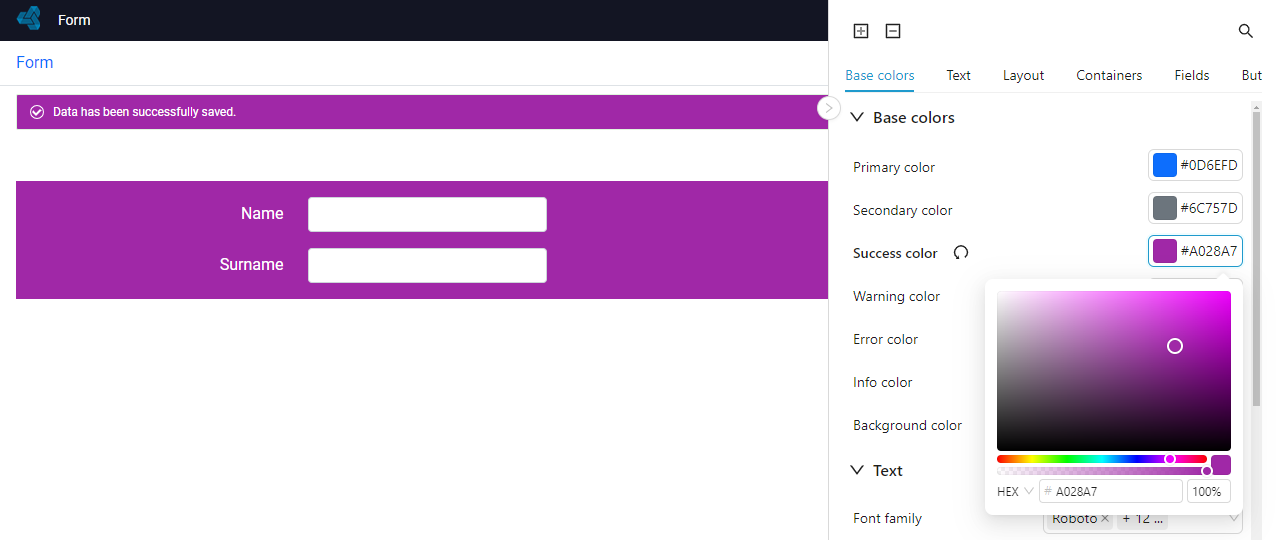Click the Surname input field
The image size is (1278, 540).
tap(427, 265)
